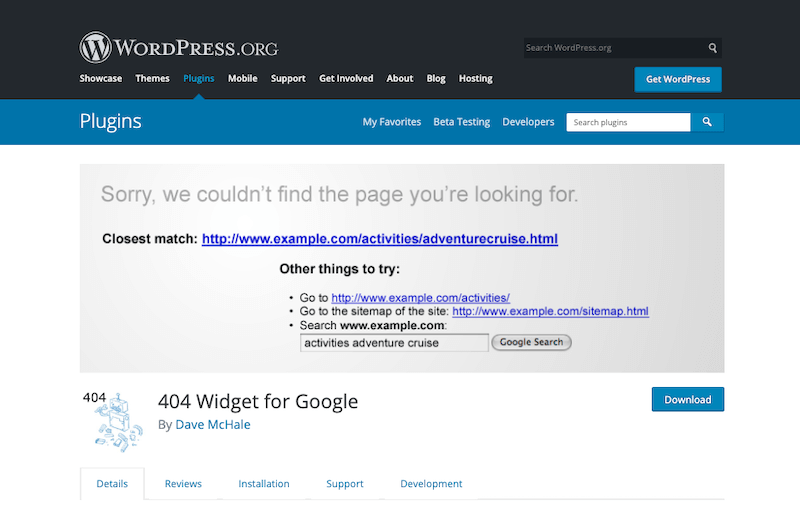The width and height of the screenshot is (800, 507).
Task: Click the Get WordPress button
Action: pyautogui.click(x=677, y=80)
